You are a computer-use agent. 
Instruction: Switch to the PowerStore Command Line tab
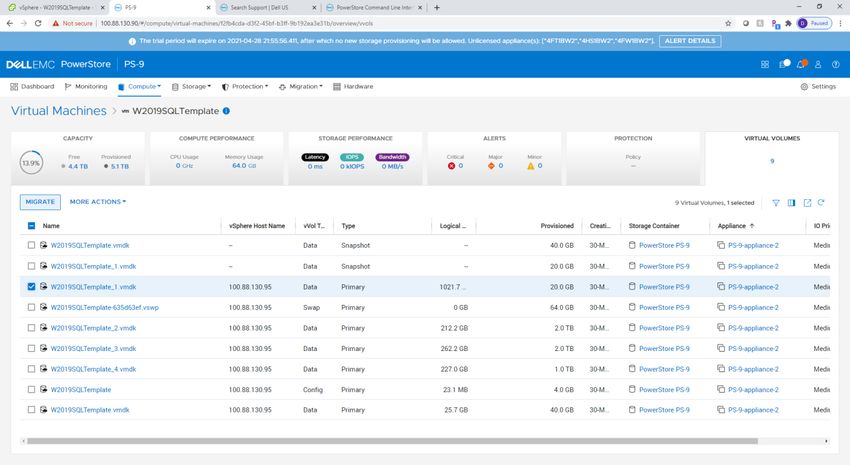point(374,8)
